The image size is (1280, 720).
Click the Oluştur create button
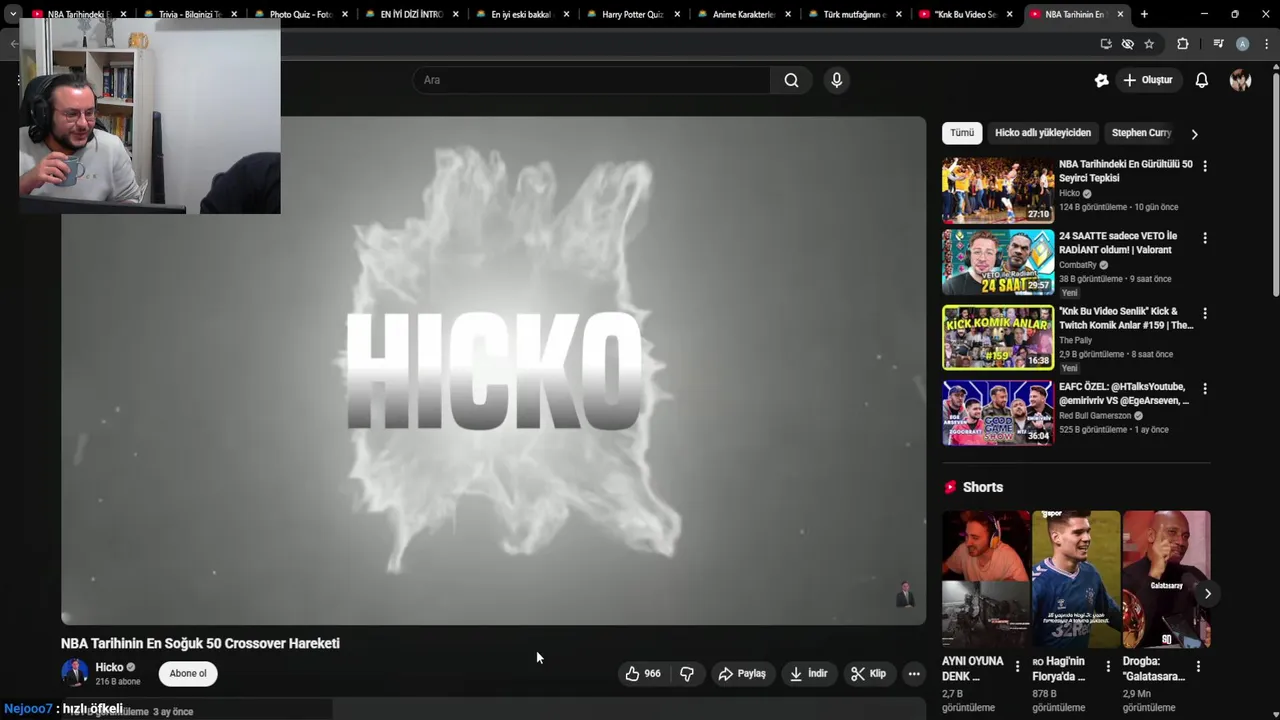pyautogui.click(x=1148, y=80)
